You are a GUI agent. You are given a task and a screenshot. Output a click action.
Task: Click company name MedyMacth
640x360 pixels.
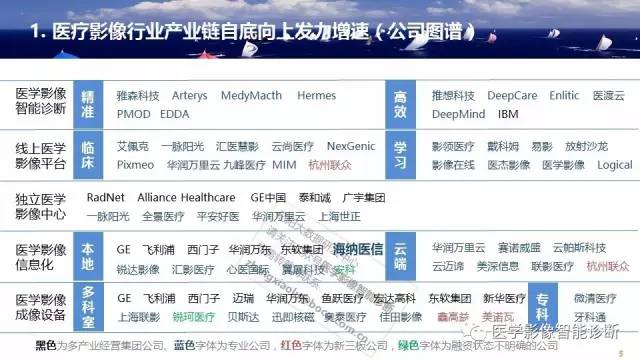[x=251, y=96]
